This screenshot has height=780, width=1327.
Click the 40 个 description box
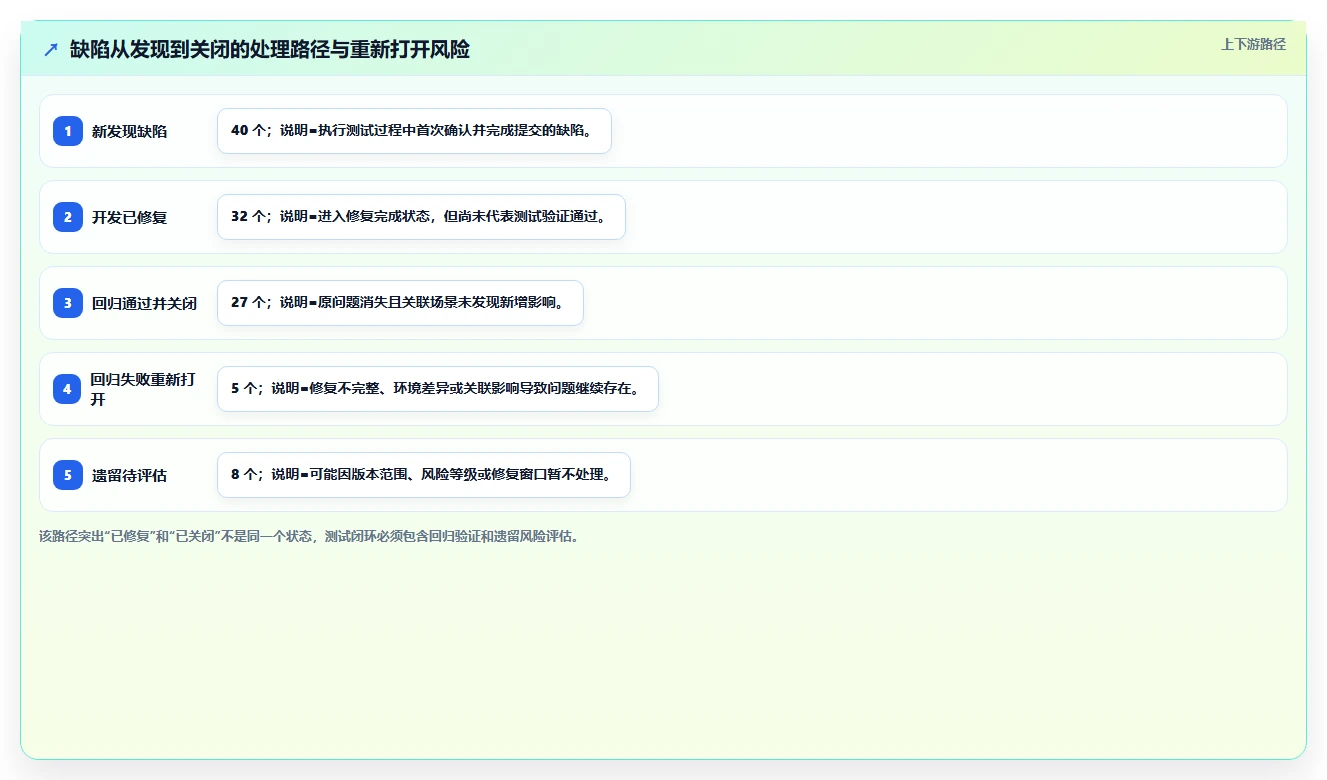[414, 131]
